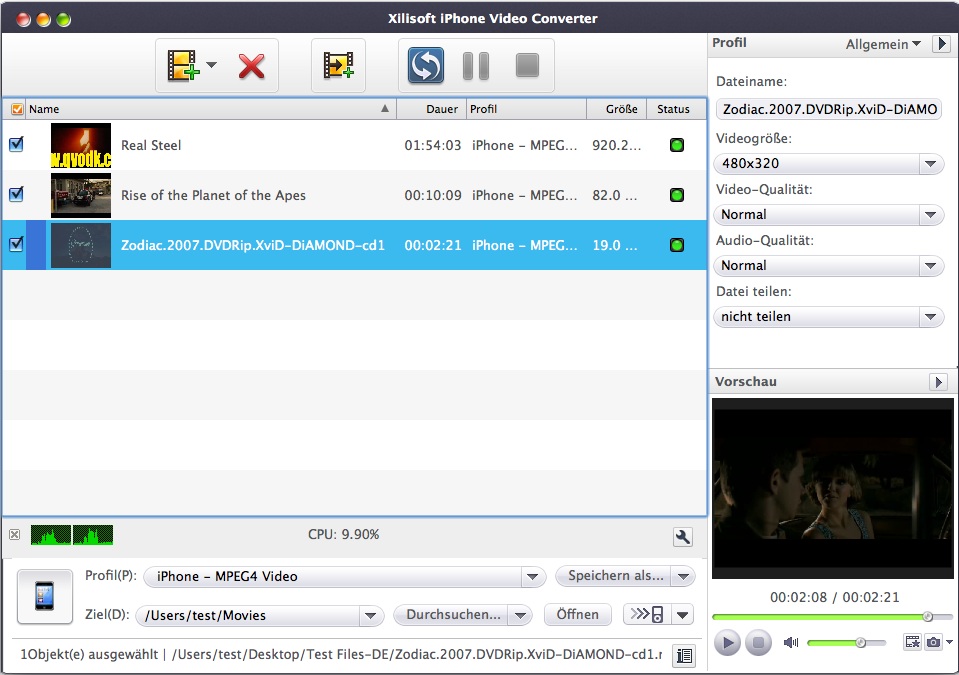Play the preview video
This screenshot has width=959, height=675.
(x=728, y=643)
